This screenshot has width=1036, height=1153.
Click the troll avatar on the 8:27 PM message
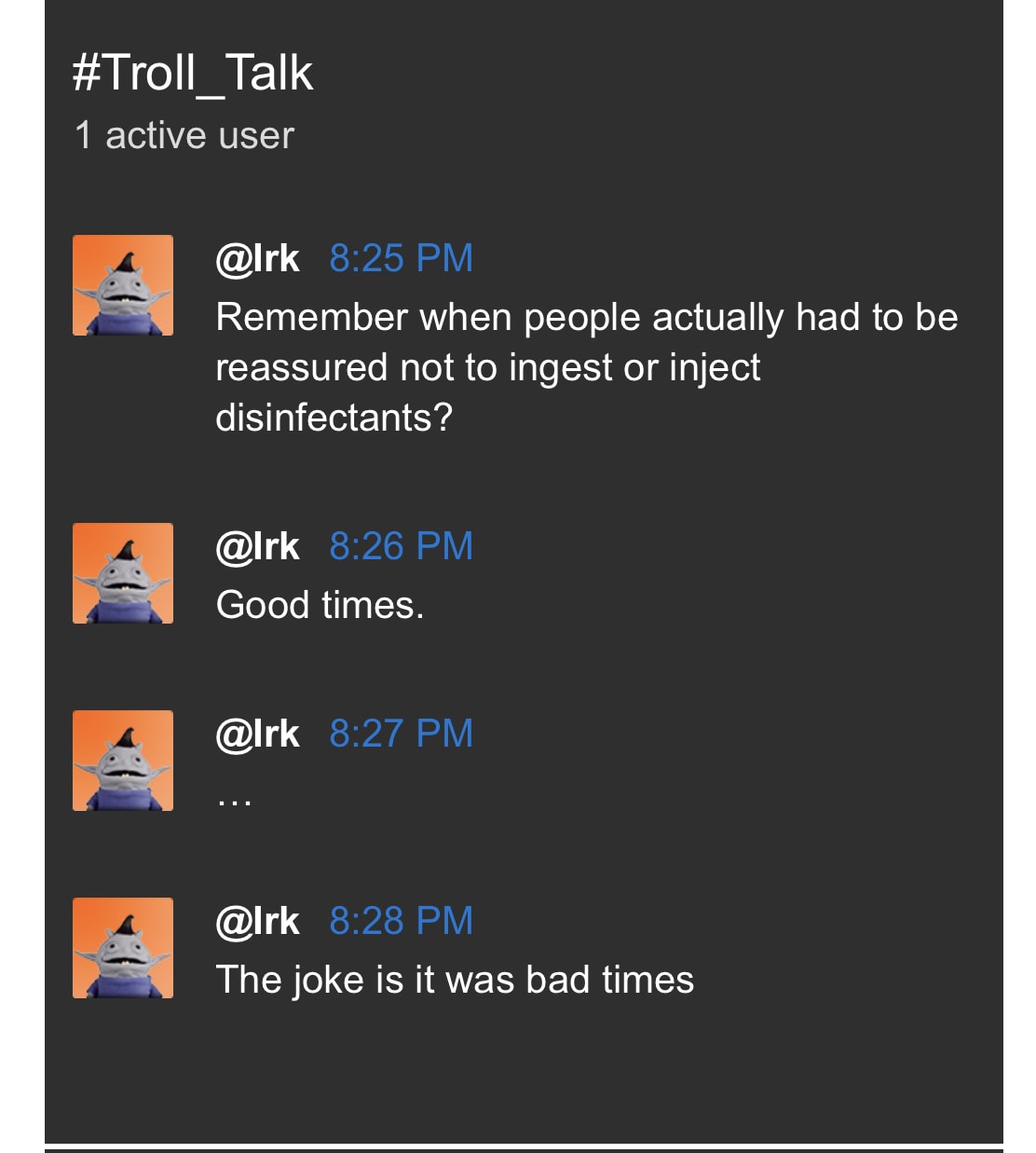(123, 761)
